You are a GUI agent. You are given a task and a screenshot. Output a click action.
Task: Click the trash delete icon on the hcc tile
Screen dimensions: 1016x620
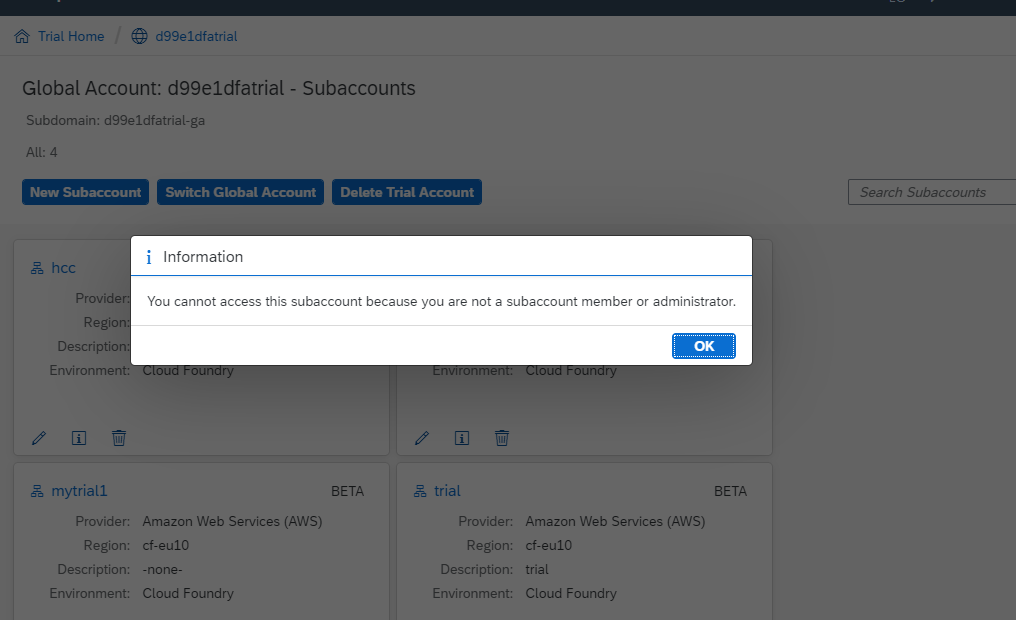[119, 437]
